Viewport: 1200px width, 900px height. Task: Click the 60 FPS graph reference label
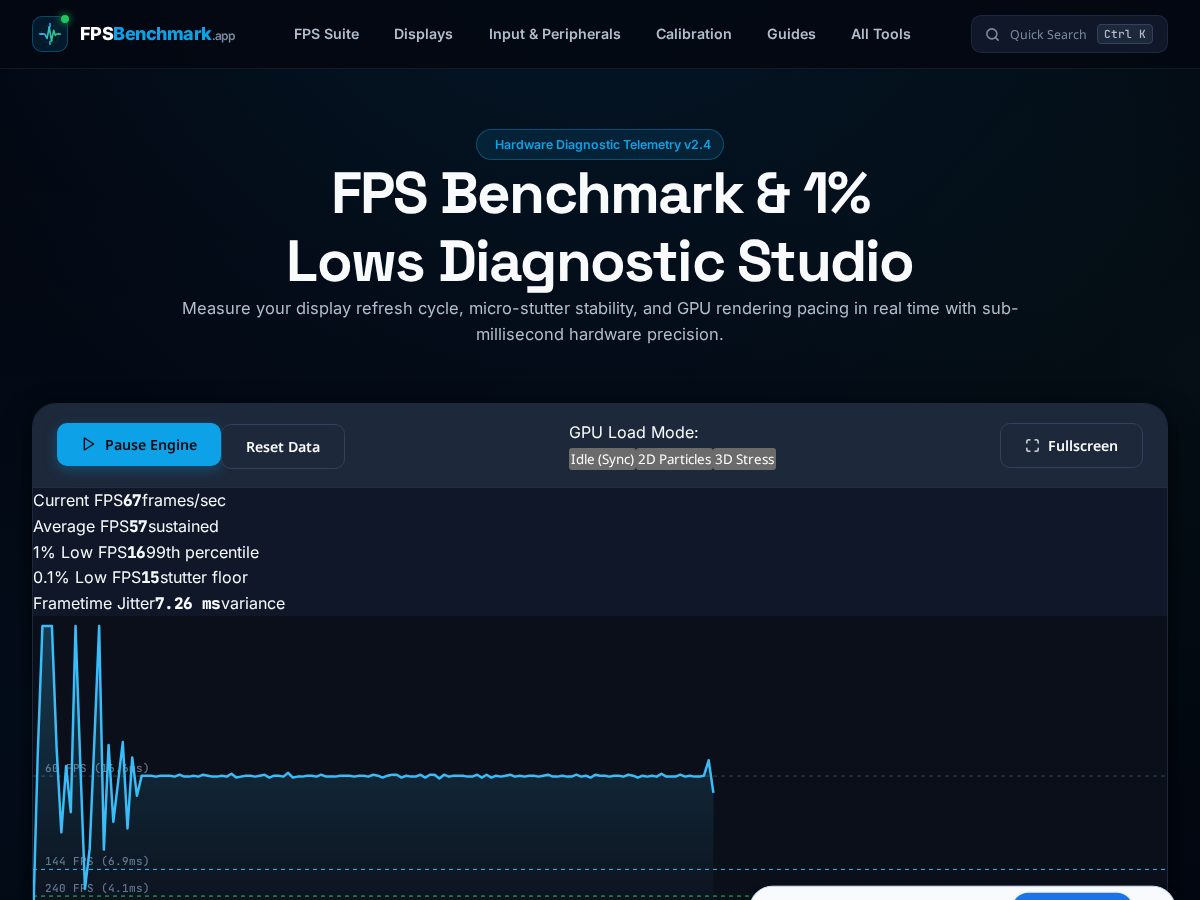point(97,768)
